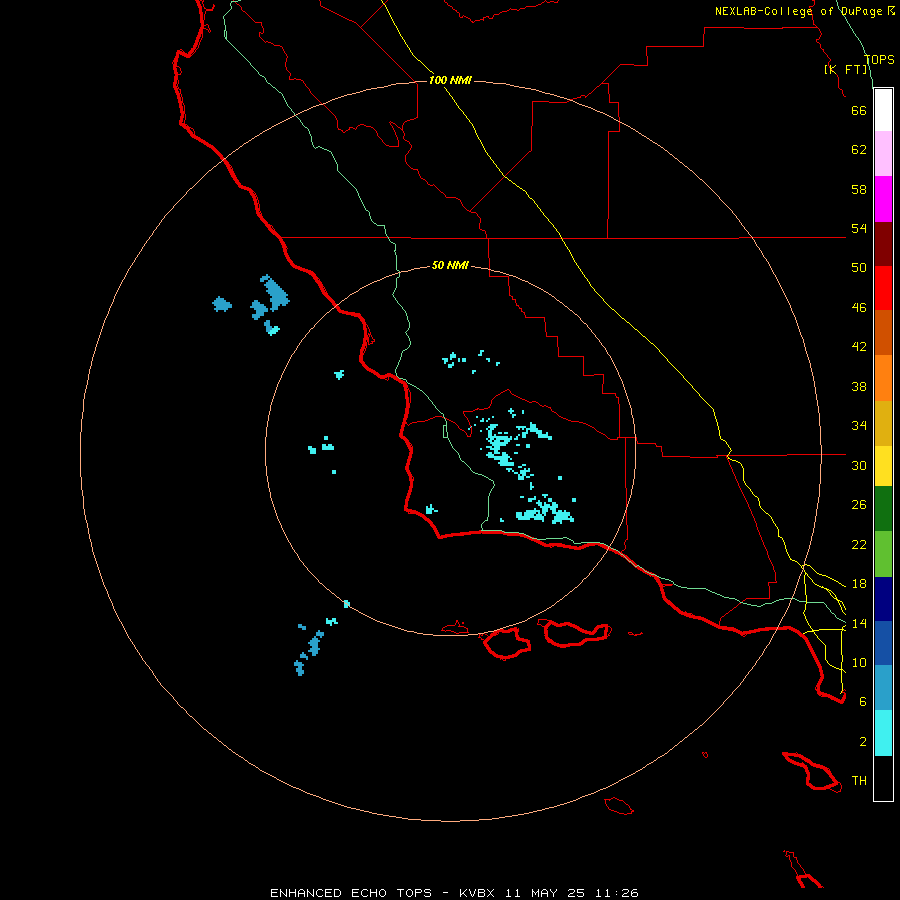
Task: Click the "34" legend value
Action: tap(859, 426)
